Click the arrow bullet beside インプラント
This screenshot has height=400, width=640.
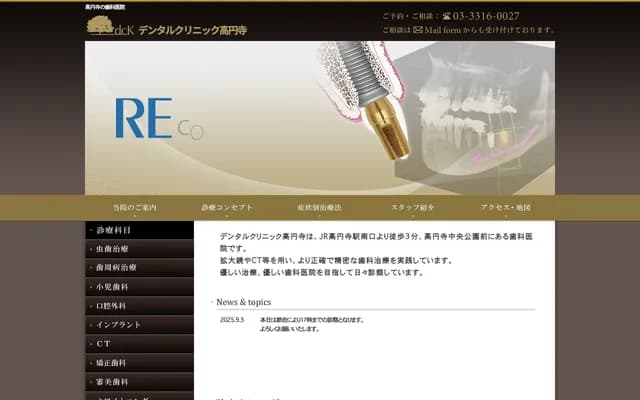[x=91, y=325]
